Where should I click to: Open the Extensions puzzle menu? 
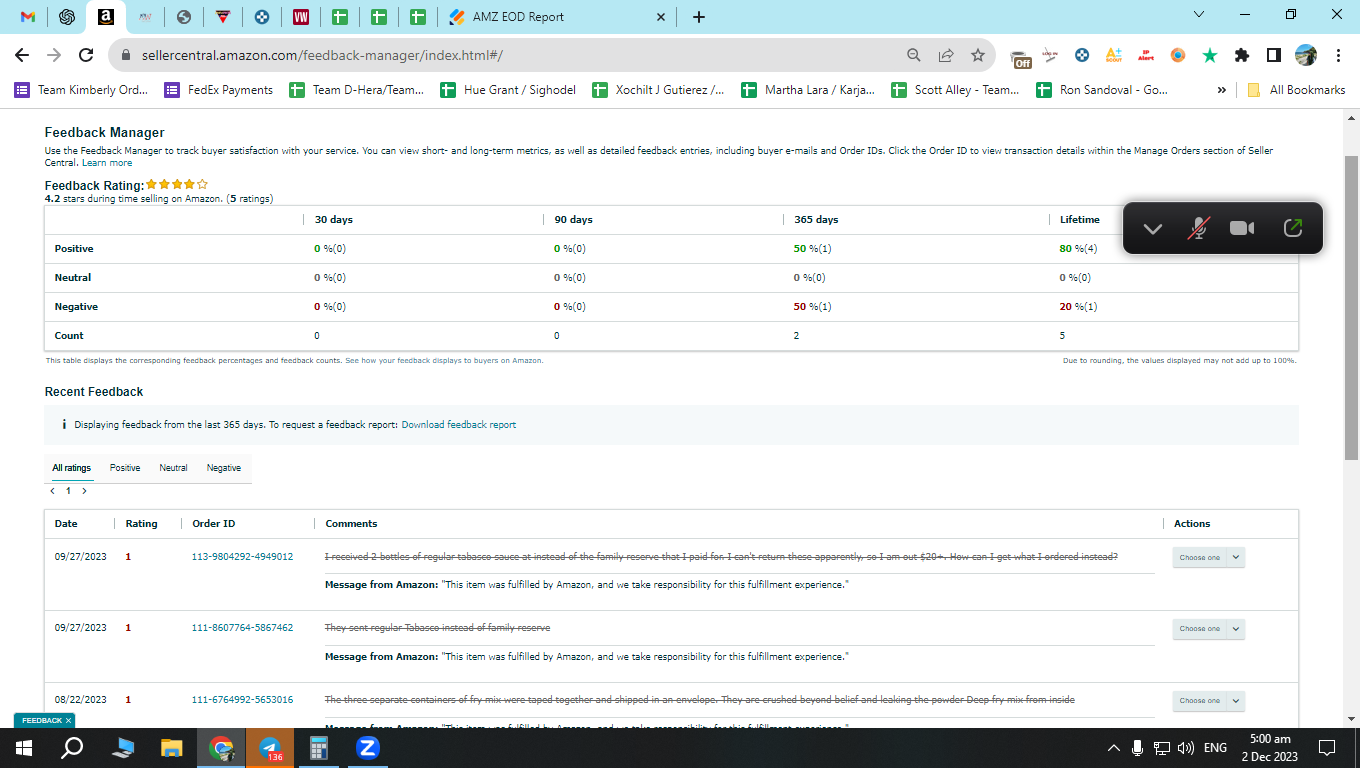(x=1242, y=55)
